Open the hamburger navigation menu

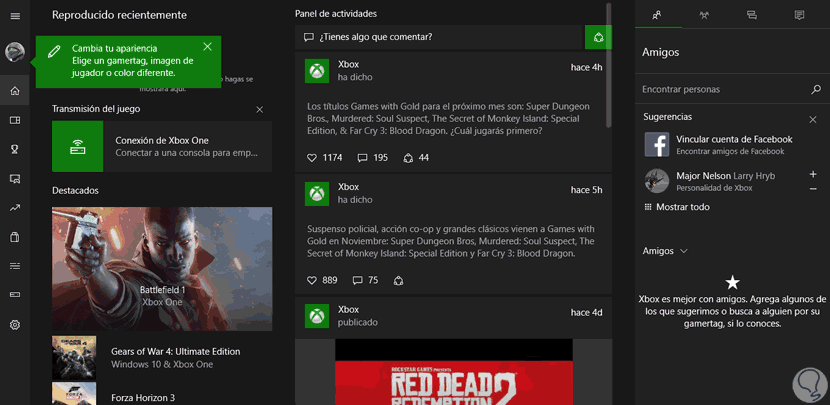click(15, 16)
